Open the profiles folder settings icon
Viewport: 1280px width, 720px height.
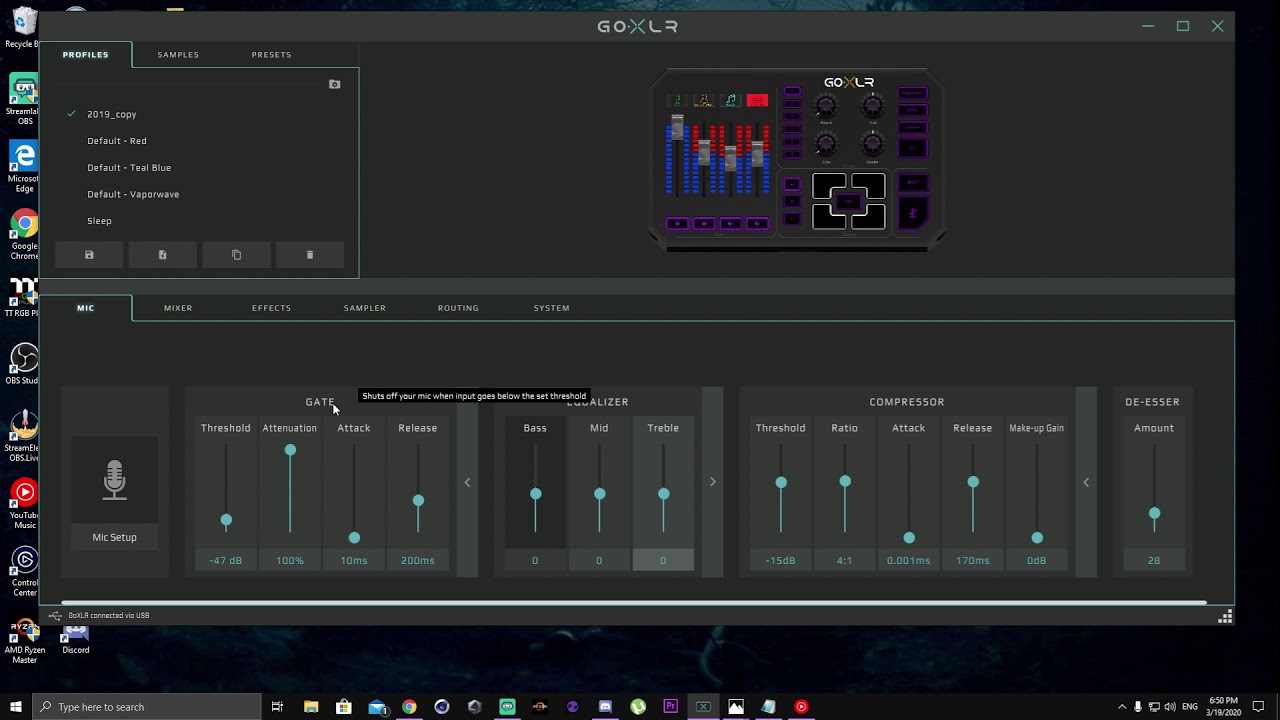coord(335,84)
